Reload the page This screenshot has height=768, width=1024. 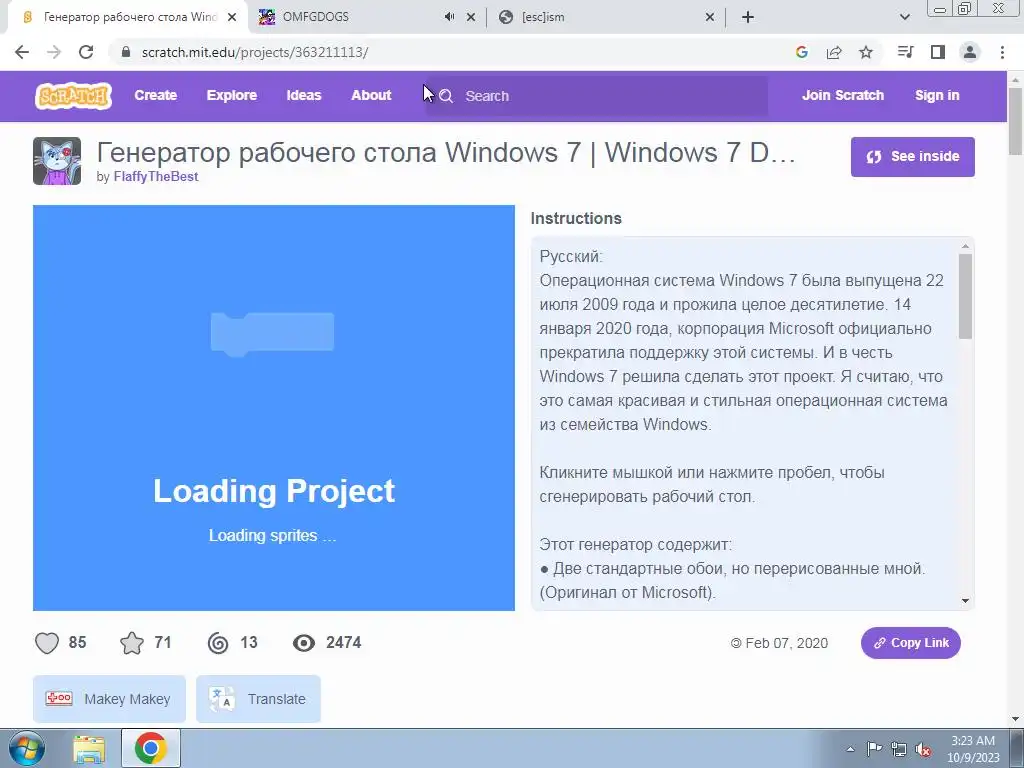coord(86,52)
